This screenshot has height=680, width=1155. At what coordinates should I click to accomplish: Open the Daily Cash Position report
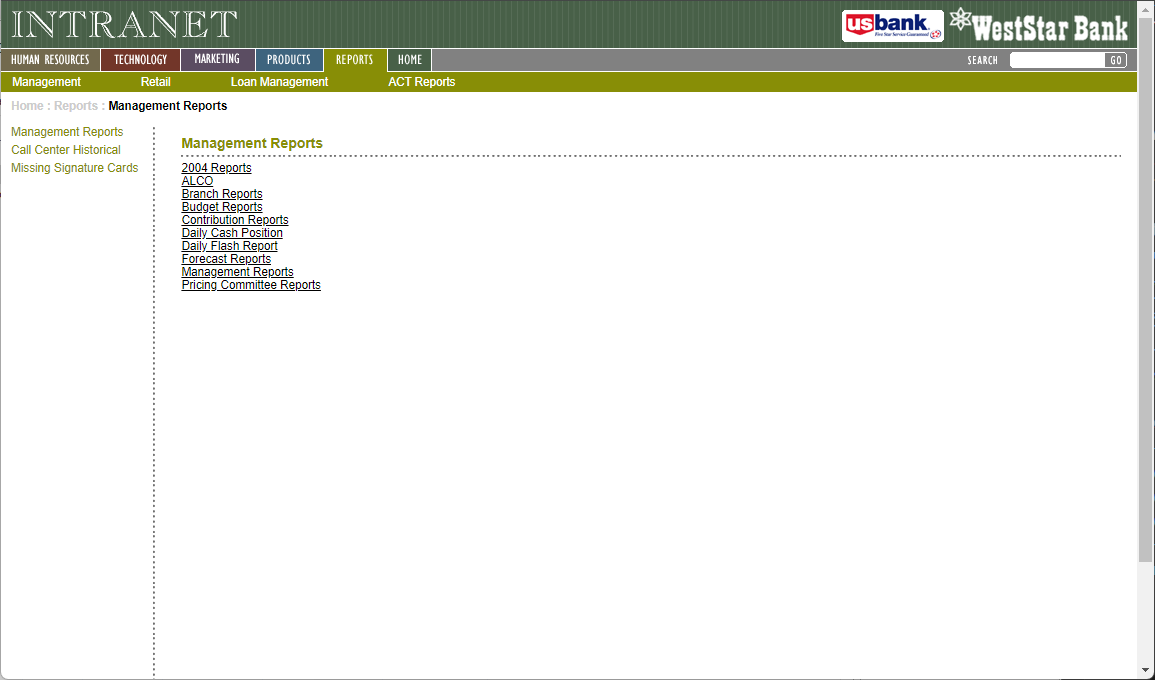tap(232, 233)
